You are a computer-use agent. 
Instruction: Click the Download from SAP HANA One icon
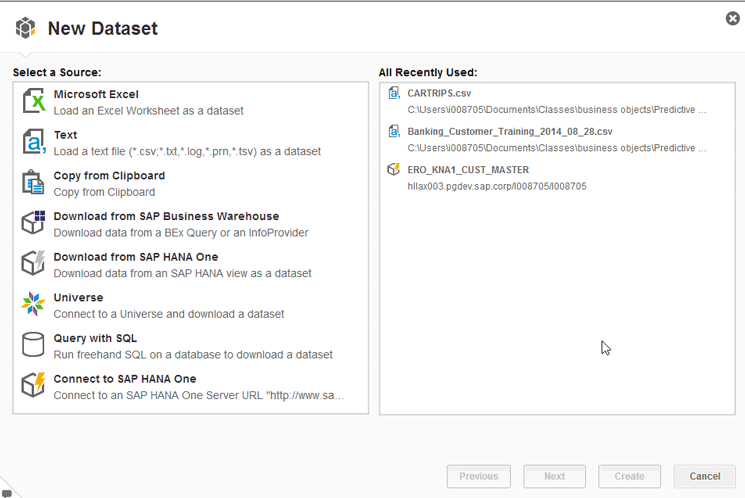(34, 264)
